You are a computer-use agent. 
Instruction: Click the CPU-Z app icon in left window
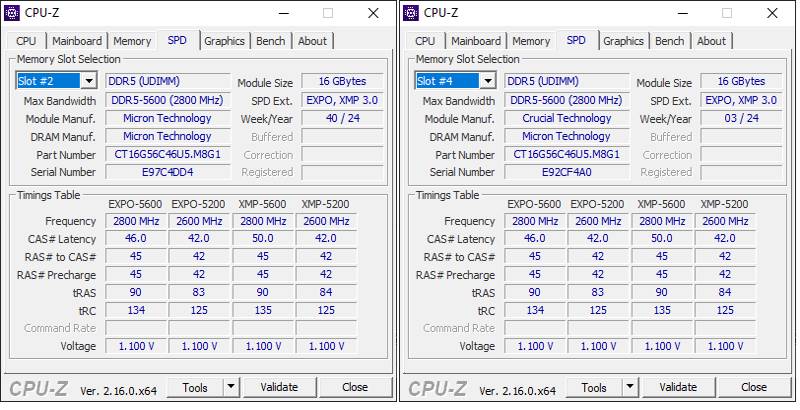point(12,13)
